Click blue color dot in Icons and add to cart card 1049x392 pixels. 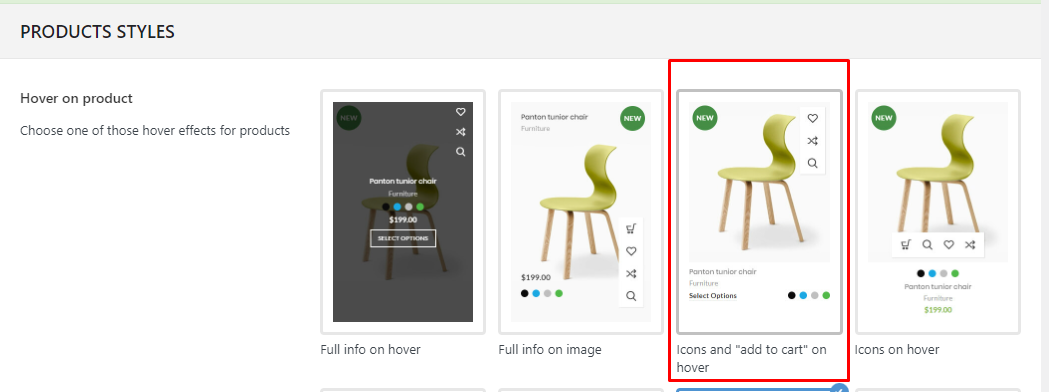(x=803, y=295)
